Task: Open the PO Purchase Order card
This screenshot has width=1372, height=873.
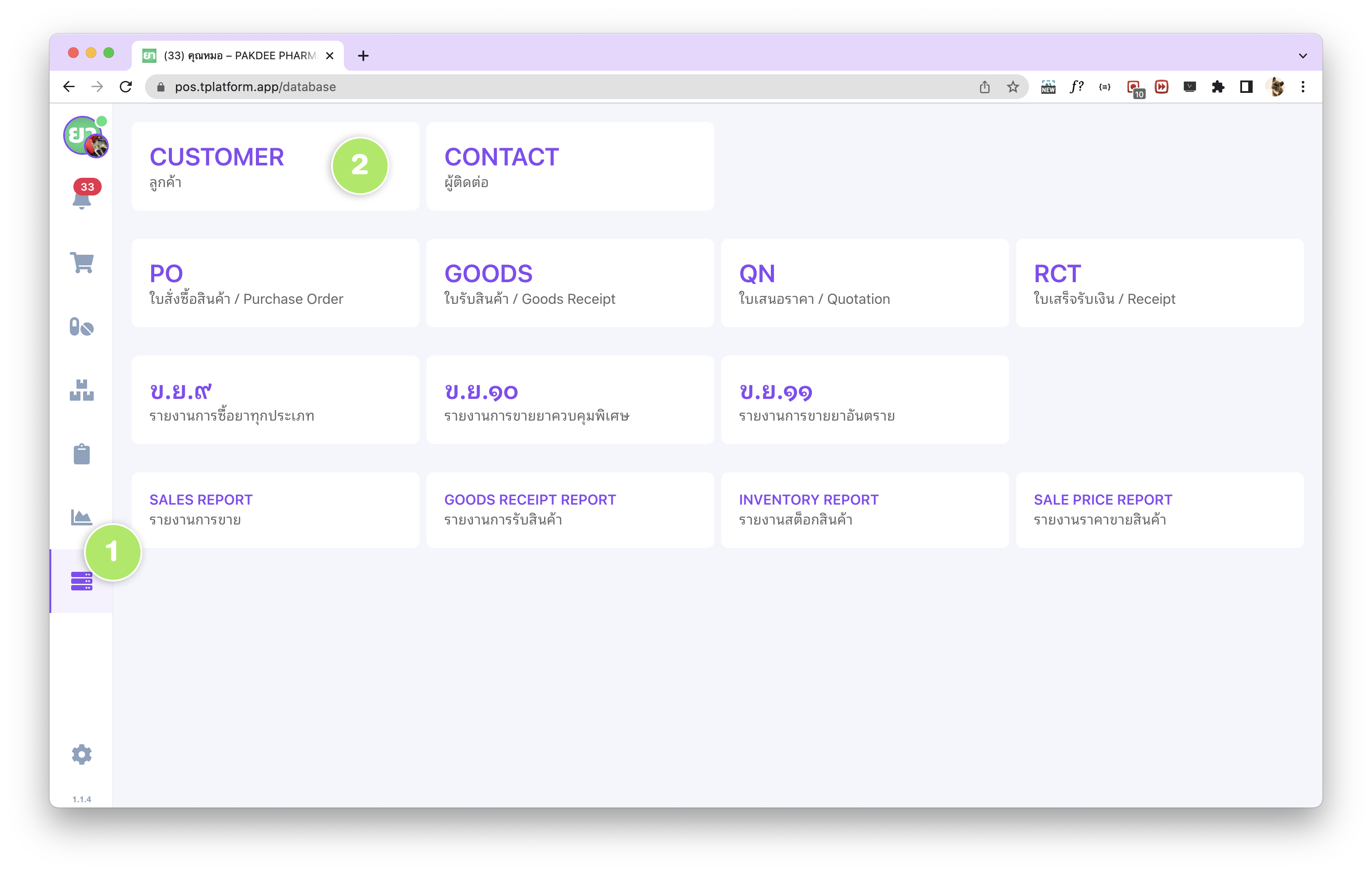Action: [x=275, y=283]
